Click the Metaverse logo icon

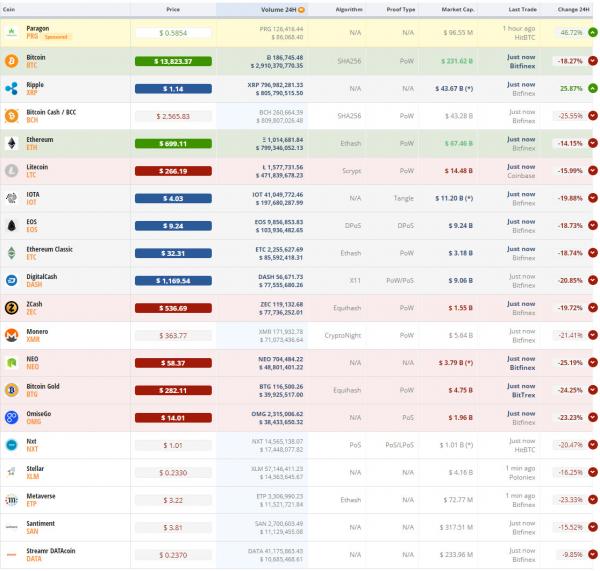tap(11, 500)
